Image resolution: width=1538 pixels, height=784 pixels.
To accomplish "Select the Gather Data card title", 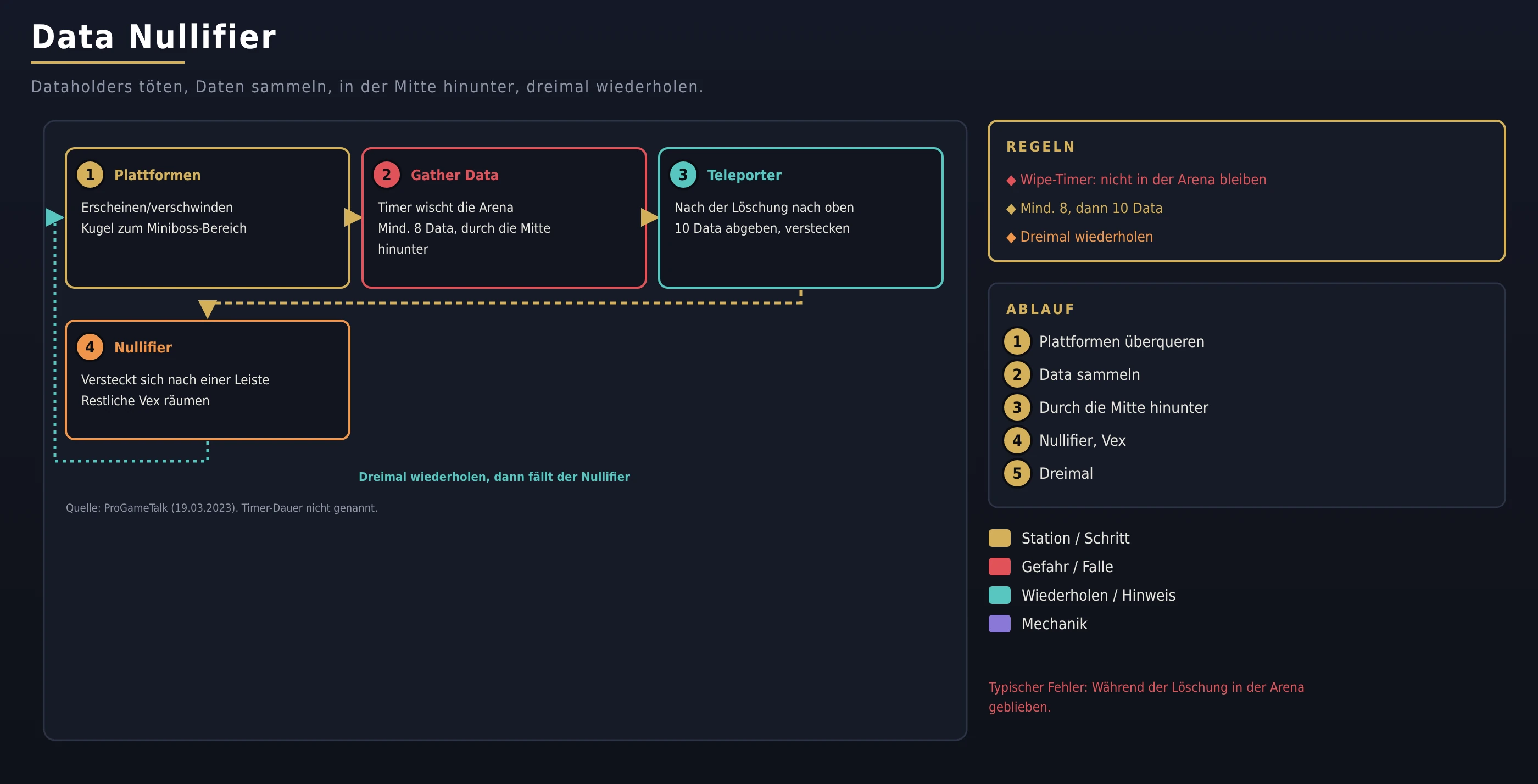I will click(454, 175).
